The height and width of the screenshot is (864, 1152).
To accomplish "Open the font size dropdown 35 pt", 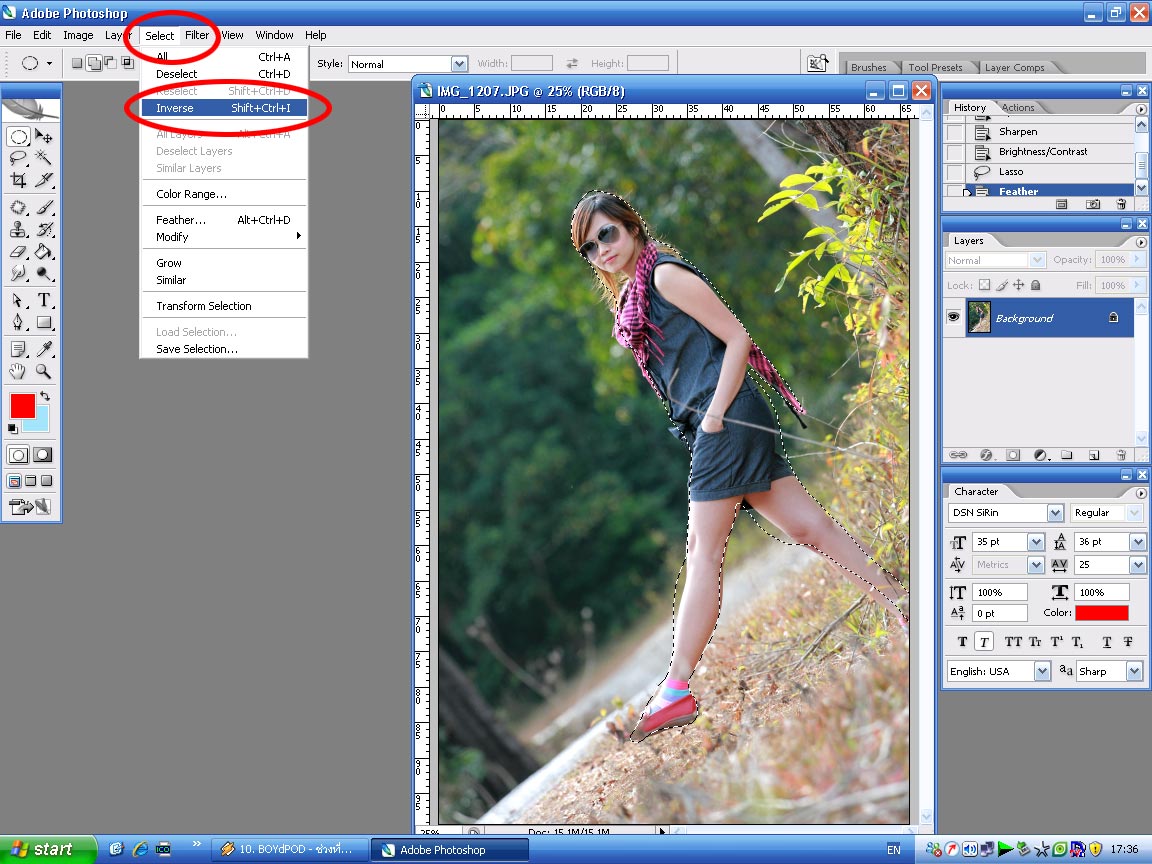I will click(x=1035, y=542).
